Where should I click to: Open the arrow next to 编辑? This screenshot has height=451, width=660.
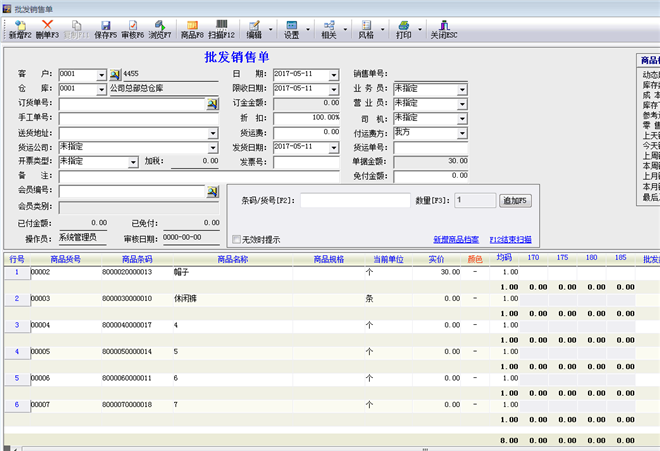(271, 29)
